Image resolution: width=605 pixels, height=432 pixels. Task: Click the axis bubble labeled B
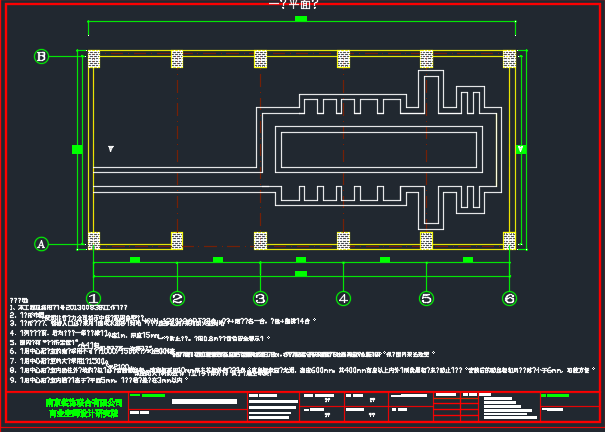coord(41,57)
